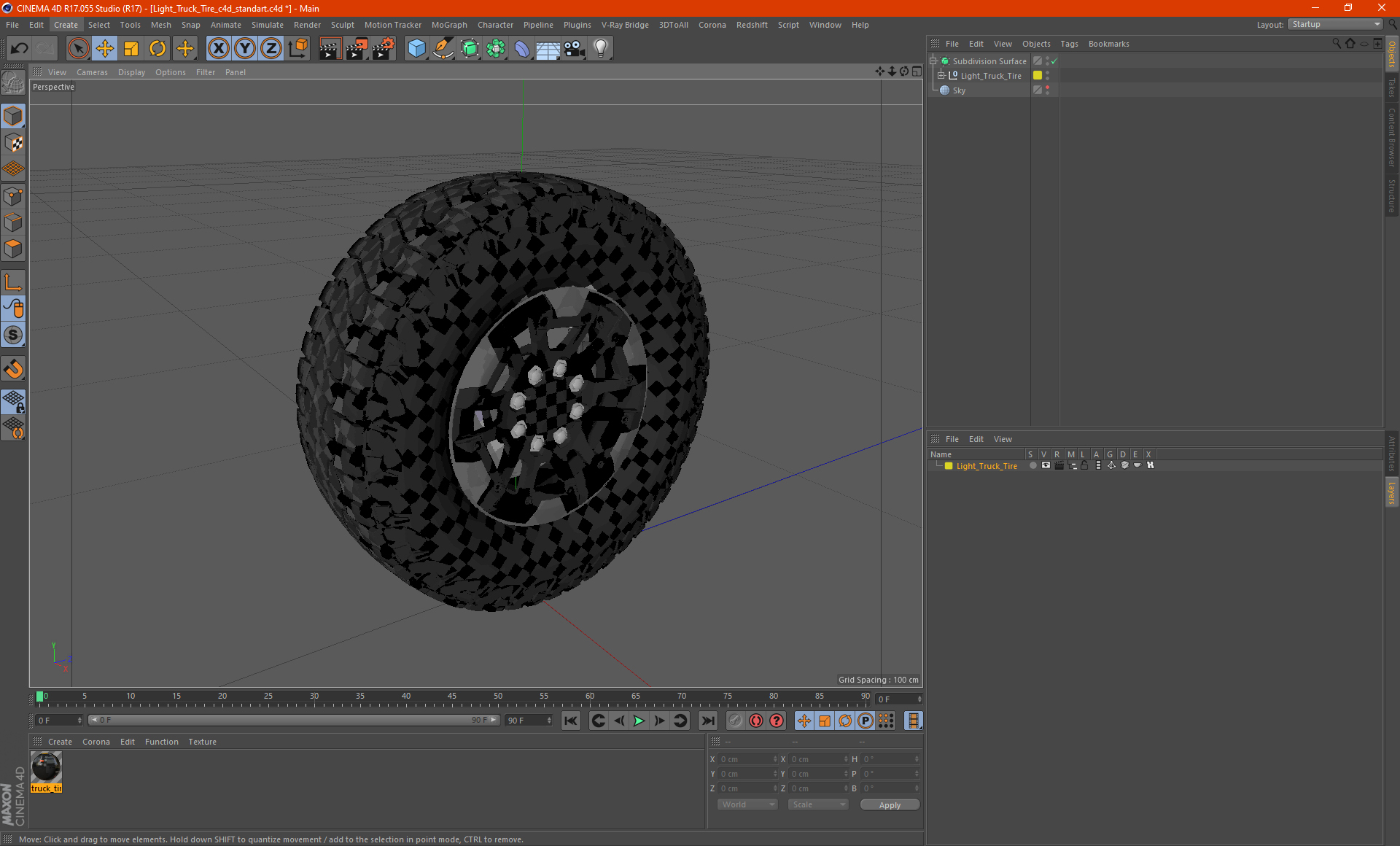Viewport: 1400px width, 846px height.
Task: Add a Subdivision Surface generator icon
Action: [x=470, y=49]
